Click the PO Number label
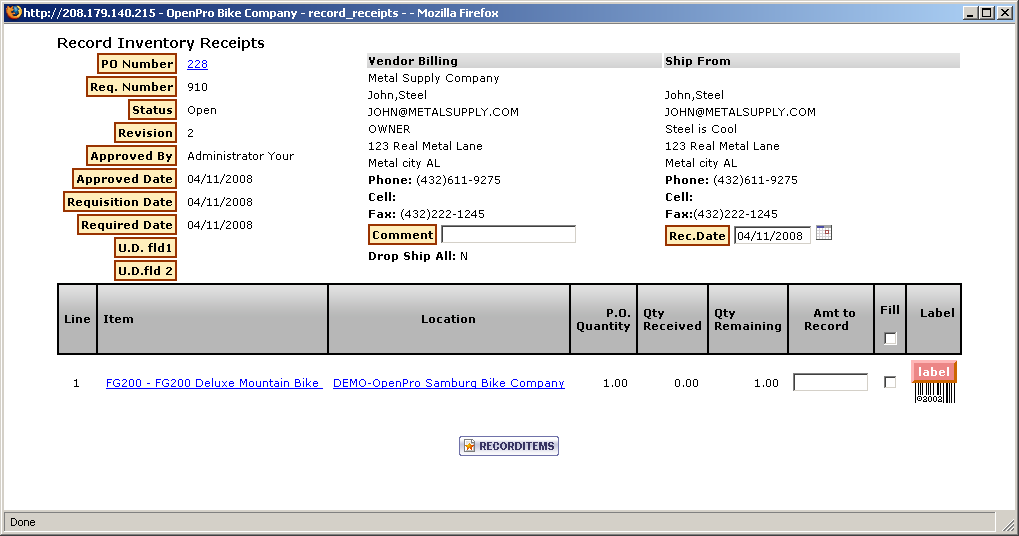1019x536 pixels. pyautogui.click(x=137, y=64)
